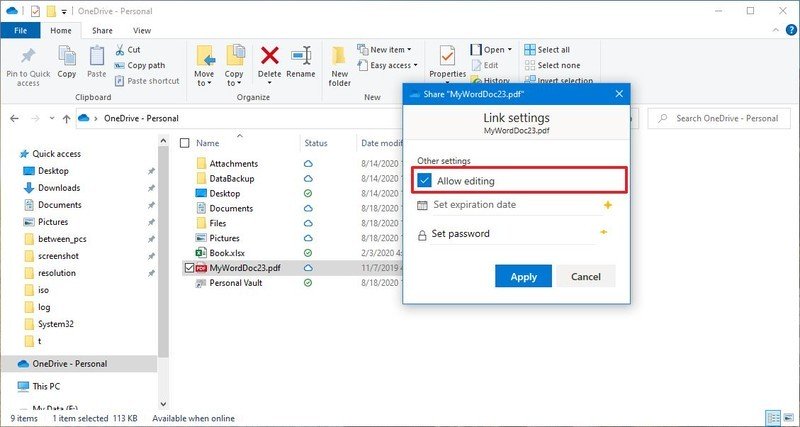The image size is (800, 427).
Task: Click the Cancel button
Action: (586, 277)
